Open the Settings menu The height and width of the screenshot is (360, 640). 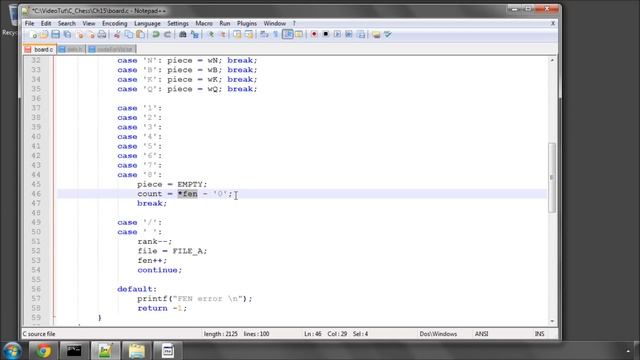point(178,23)
